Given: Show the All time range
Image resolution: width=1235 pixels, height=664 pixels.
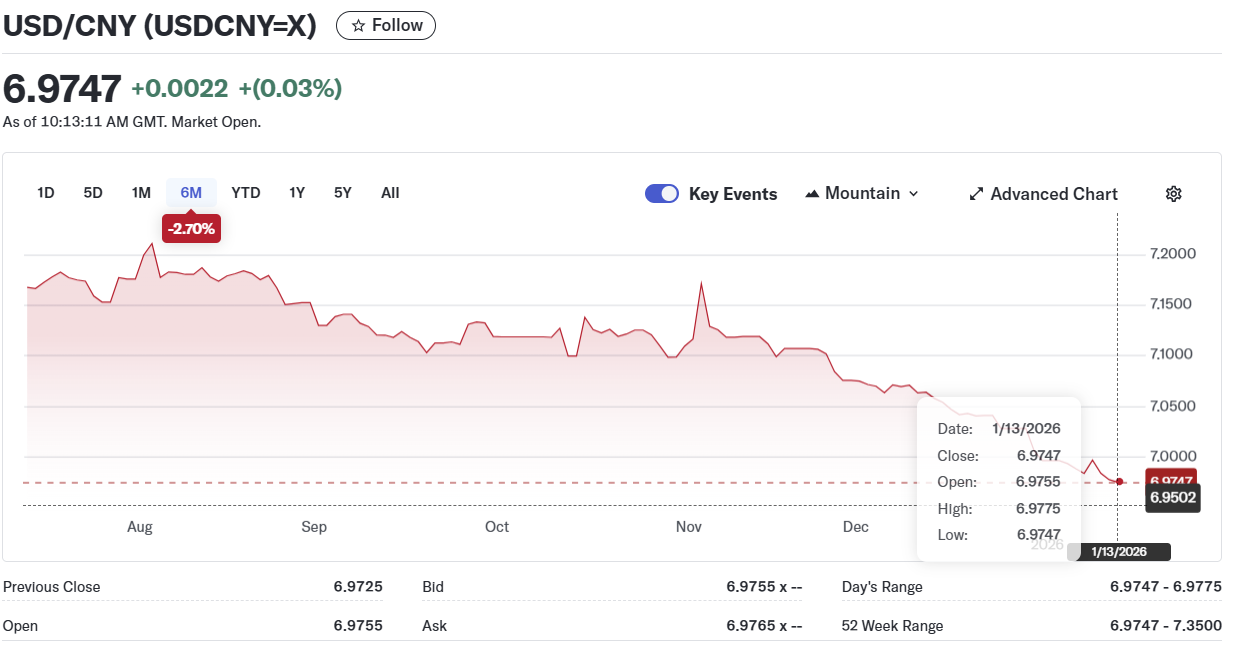Looking at the screenshot, I should click(390, 193).
